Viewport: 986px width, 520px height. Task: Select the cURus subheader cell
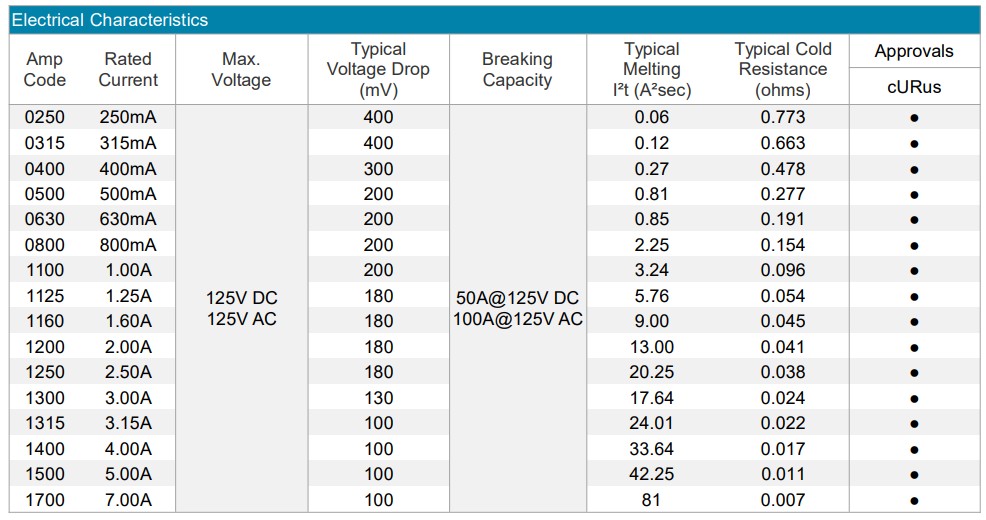pos(914,87)
